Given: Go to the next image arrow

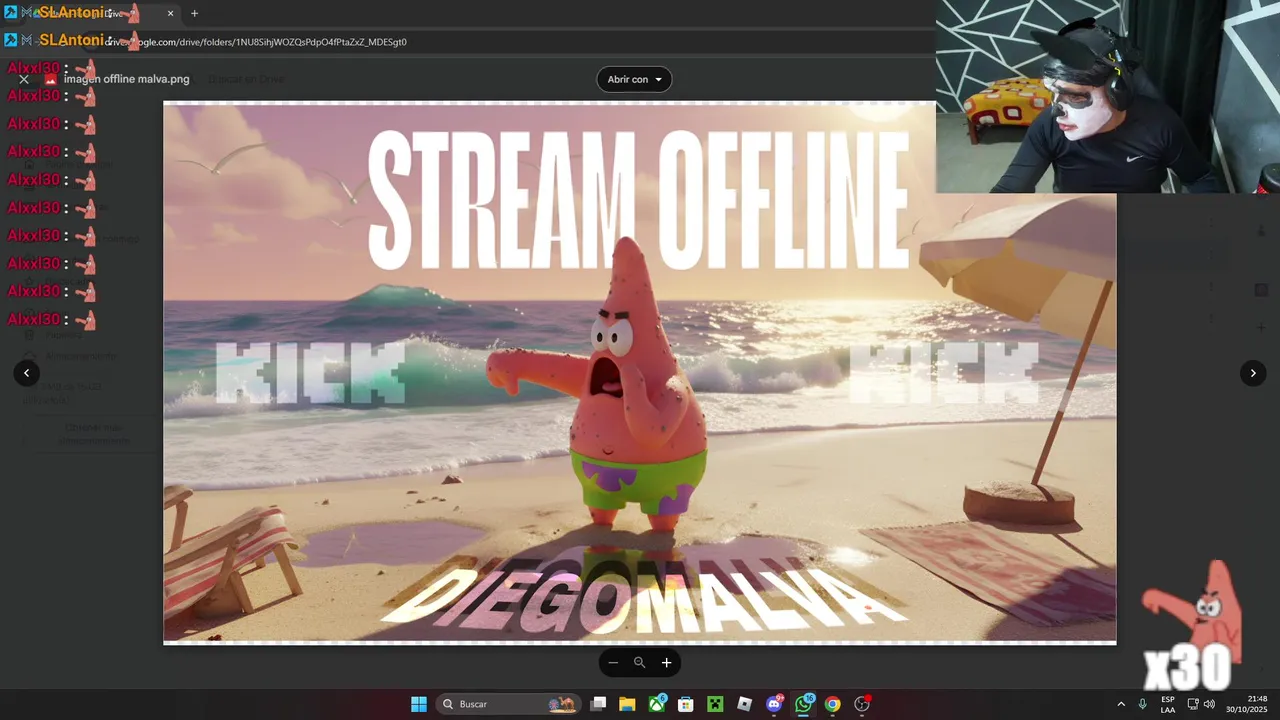Looking at the screenshot, I should pyautogui.click(x=1253, y=373).
